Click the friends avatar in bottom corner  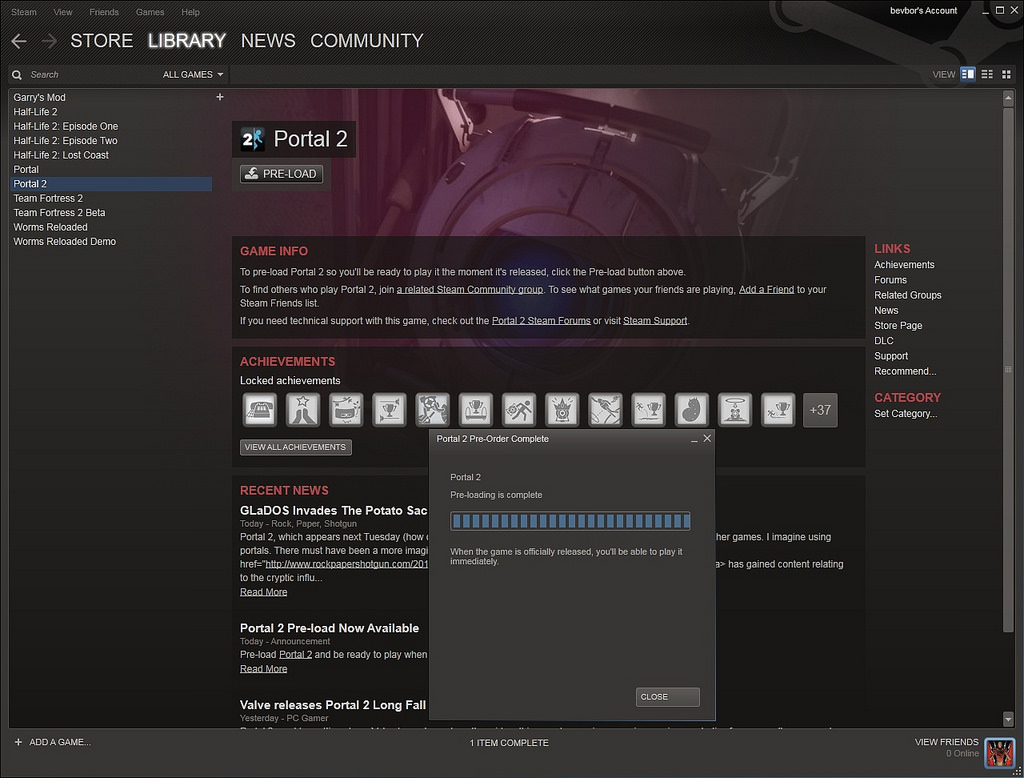pos(999,753)
